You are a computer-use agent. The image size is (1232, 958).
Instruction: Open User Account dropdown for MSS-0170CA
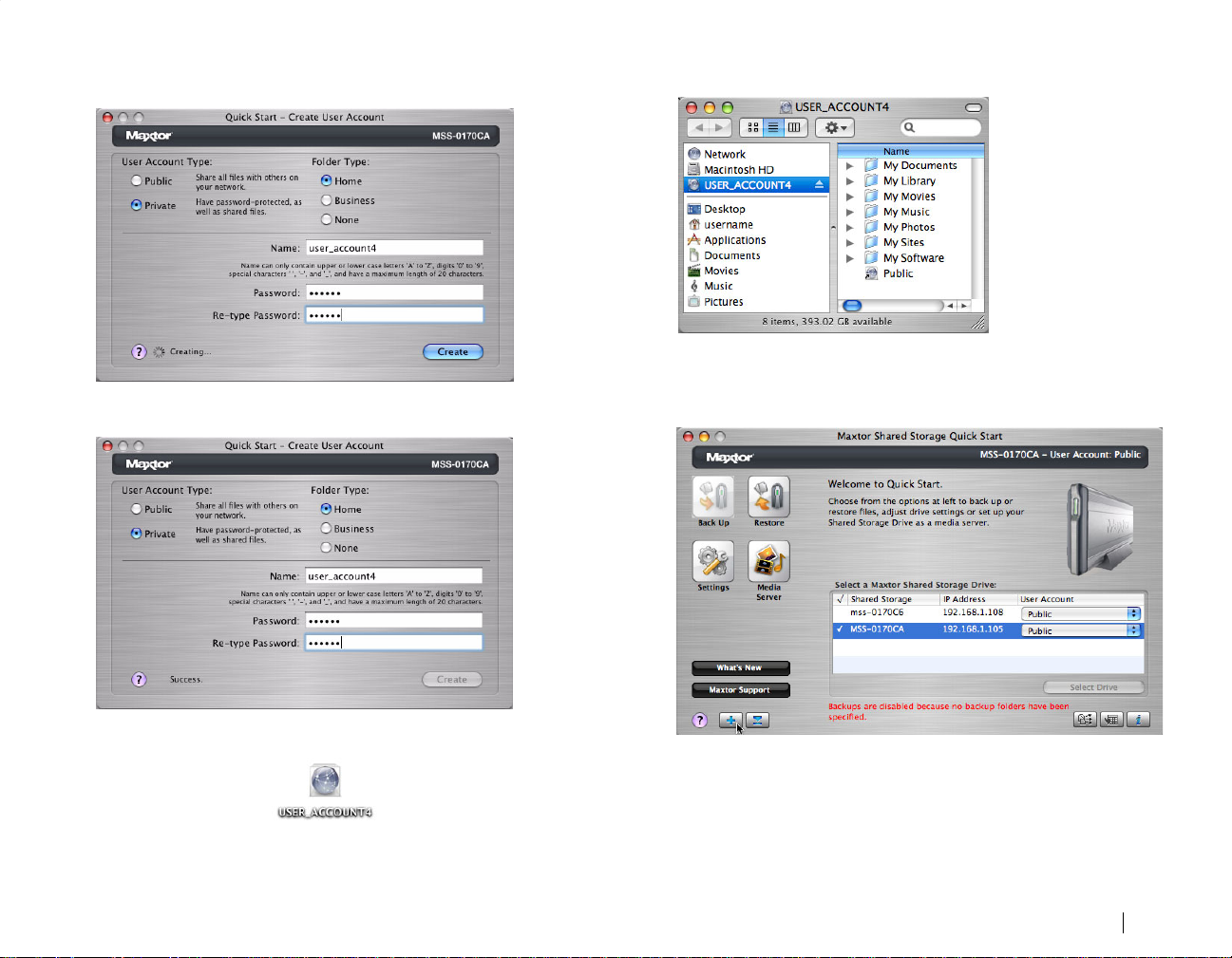[x=1081, y=630]
